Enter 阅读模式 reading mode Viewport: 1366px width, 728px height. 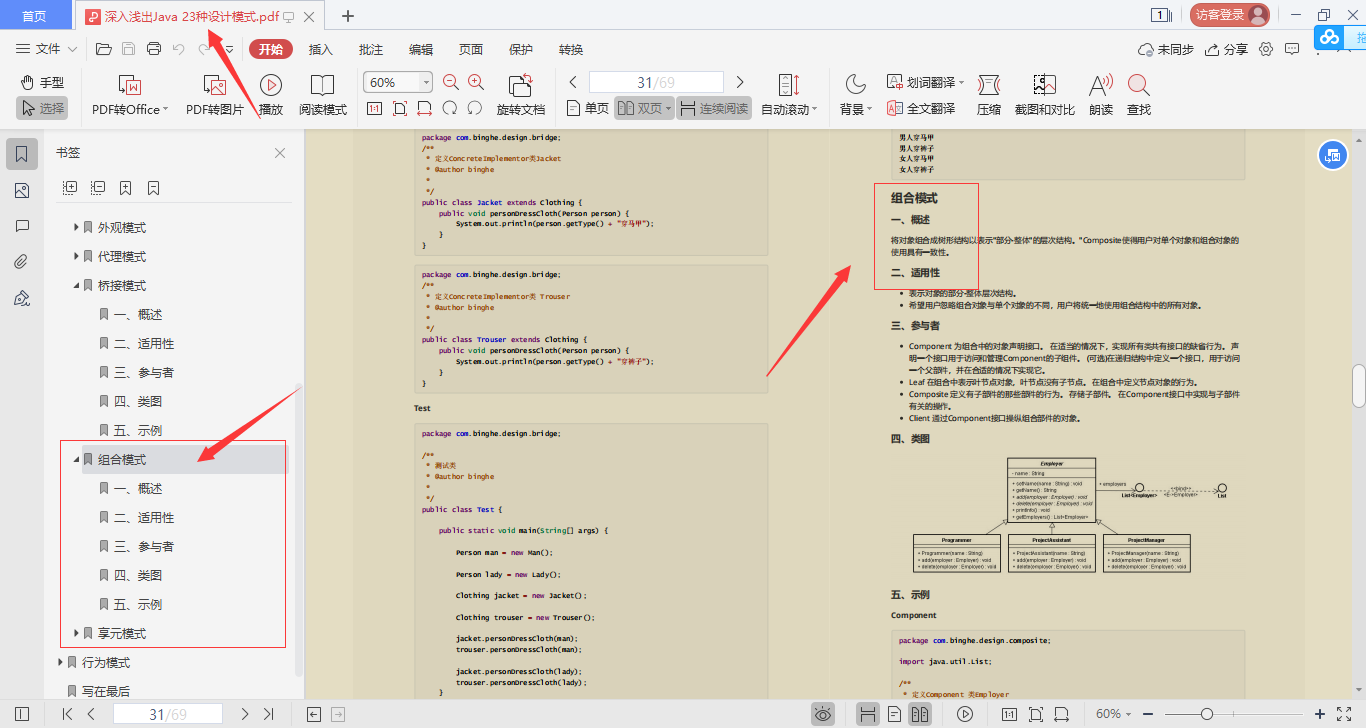pyautogui.click(x=323, y=96)
